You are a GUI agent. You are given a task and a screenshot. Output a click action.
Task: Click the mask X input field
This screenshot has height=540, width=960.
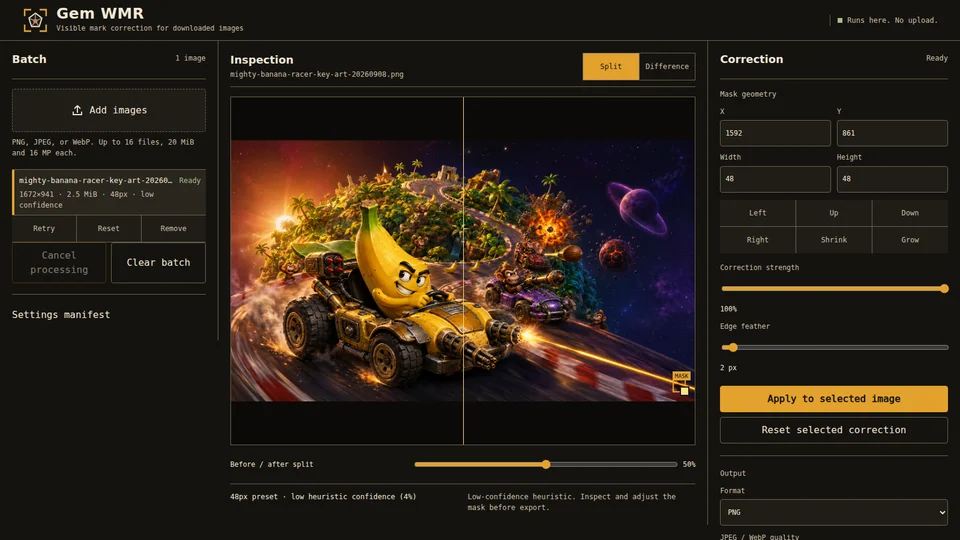click(x=775, y=133)
